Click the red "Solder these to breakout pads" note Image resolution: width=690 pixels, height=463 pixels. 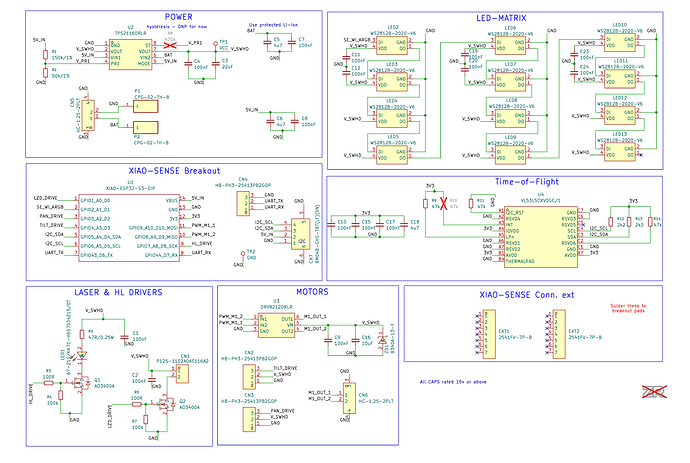[x=628, y=308]
